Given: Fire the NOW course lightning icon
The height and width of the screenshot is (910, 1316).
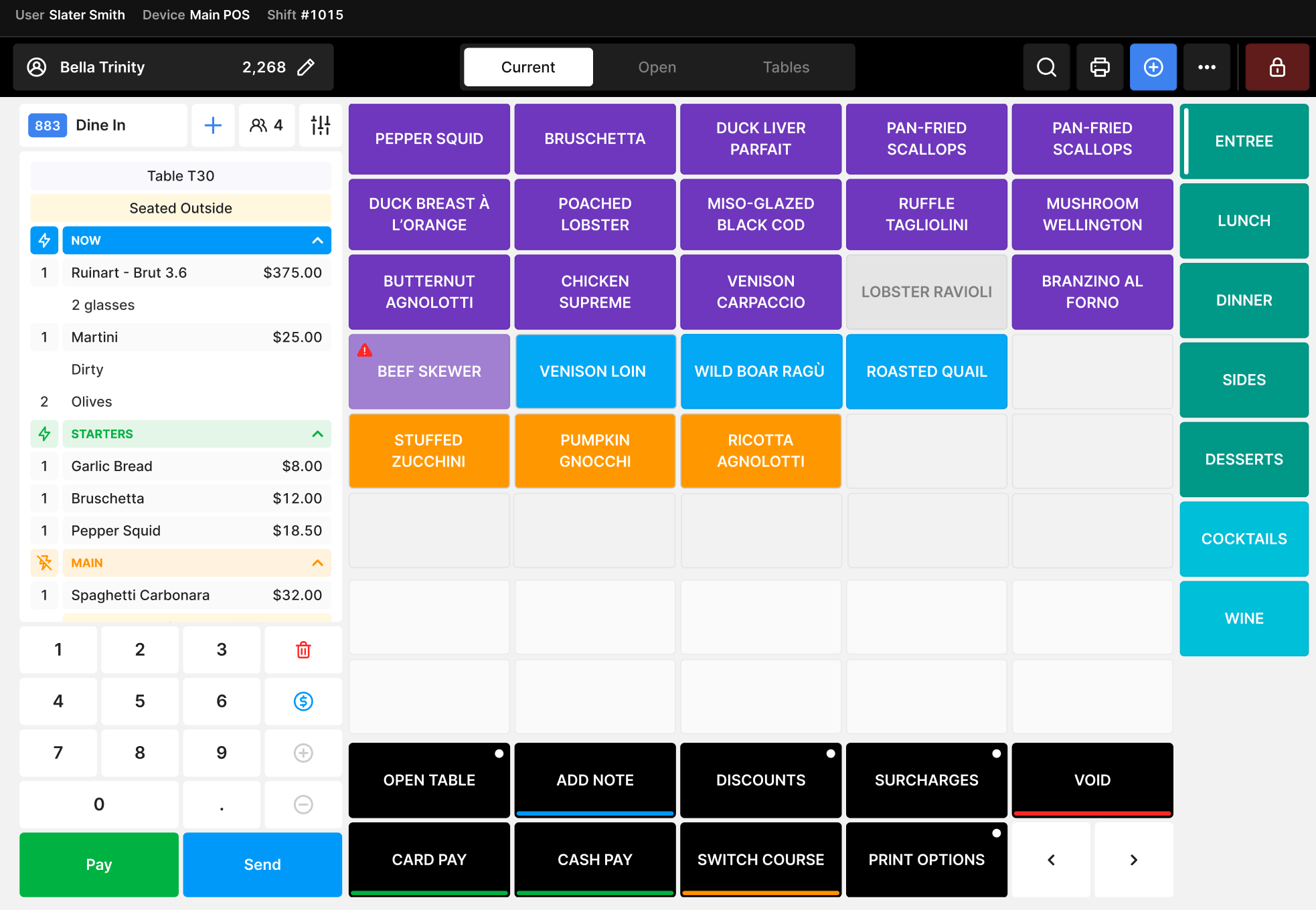Looking at the screenshot, I should point(44,240).
